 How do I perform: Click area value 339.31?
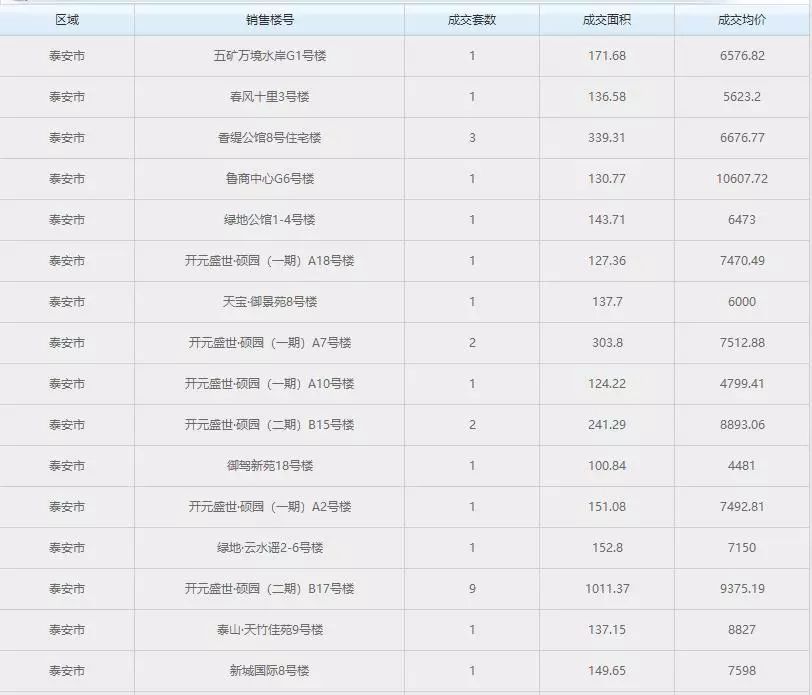pos(607,138)
